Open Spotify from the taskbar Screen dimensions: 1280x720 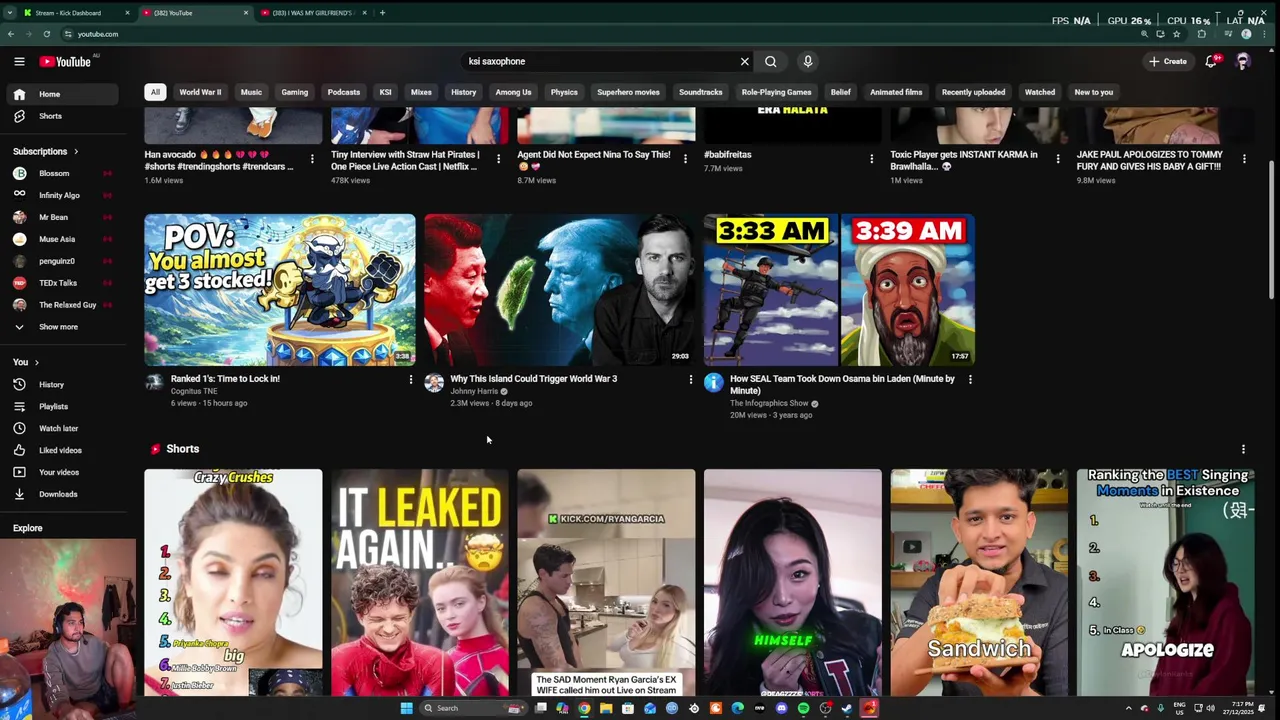point(803,708)
